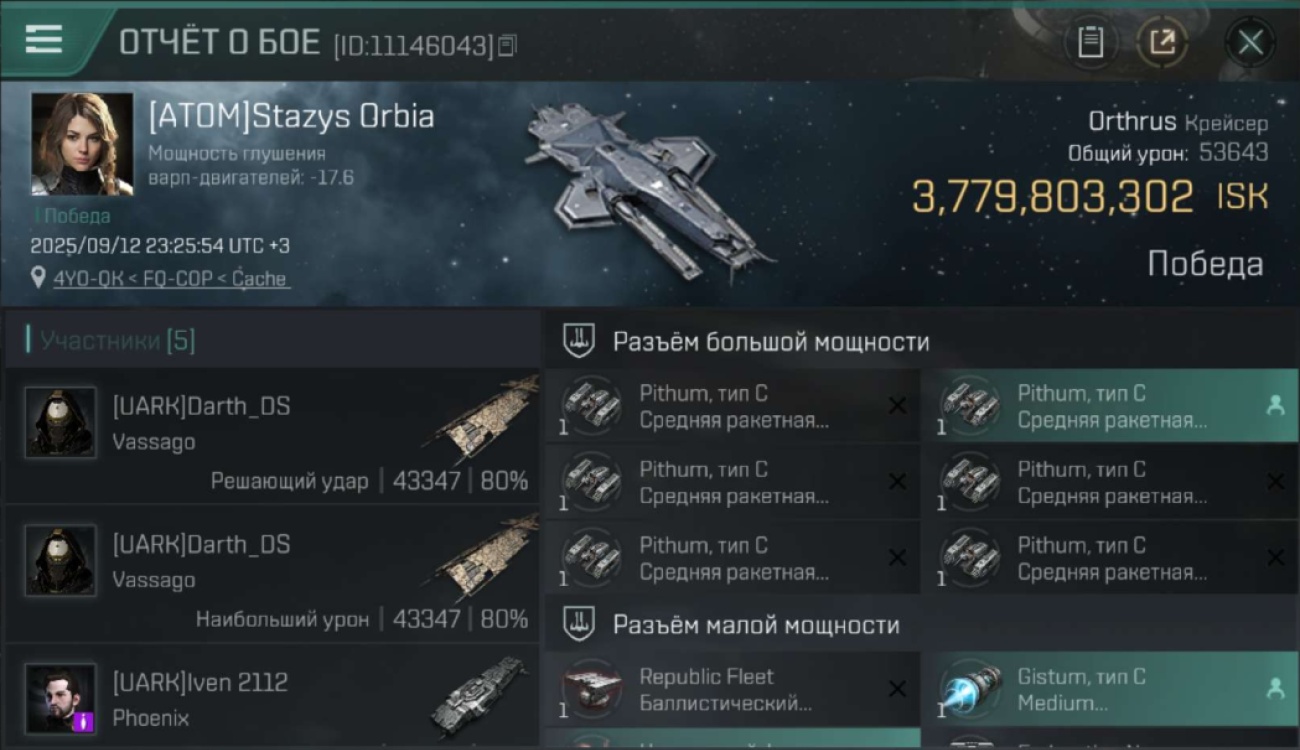Screen dimensions: 1300x750
Task: Close the battle report window
Action: pos(1250,43)
